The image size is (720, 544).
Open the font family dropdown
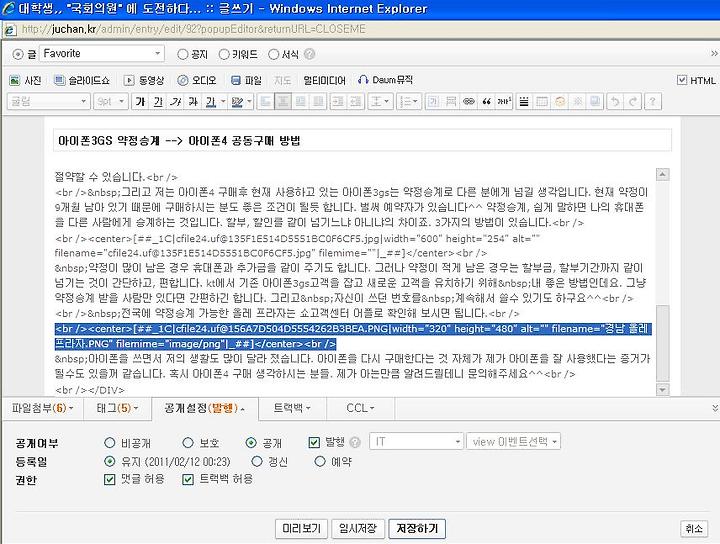pos(48,101)
